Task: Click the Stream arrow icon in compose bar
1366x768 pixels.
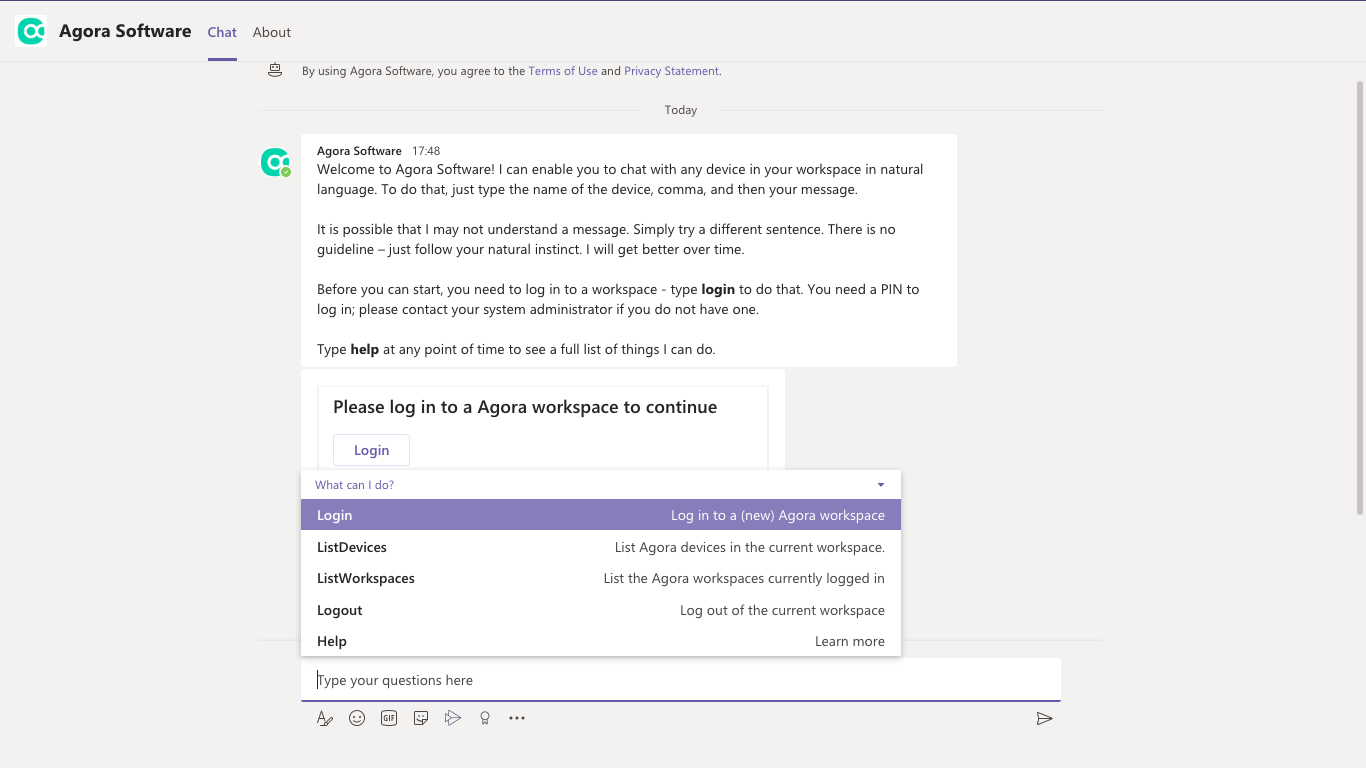Action: tap(453, 718)
